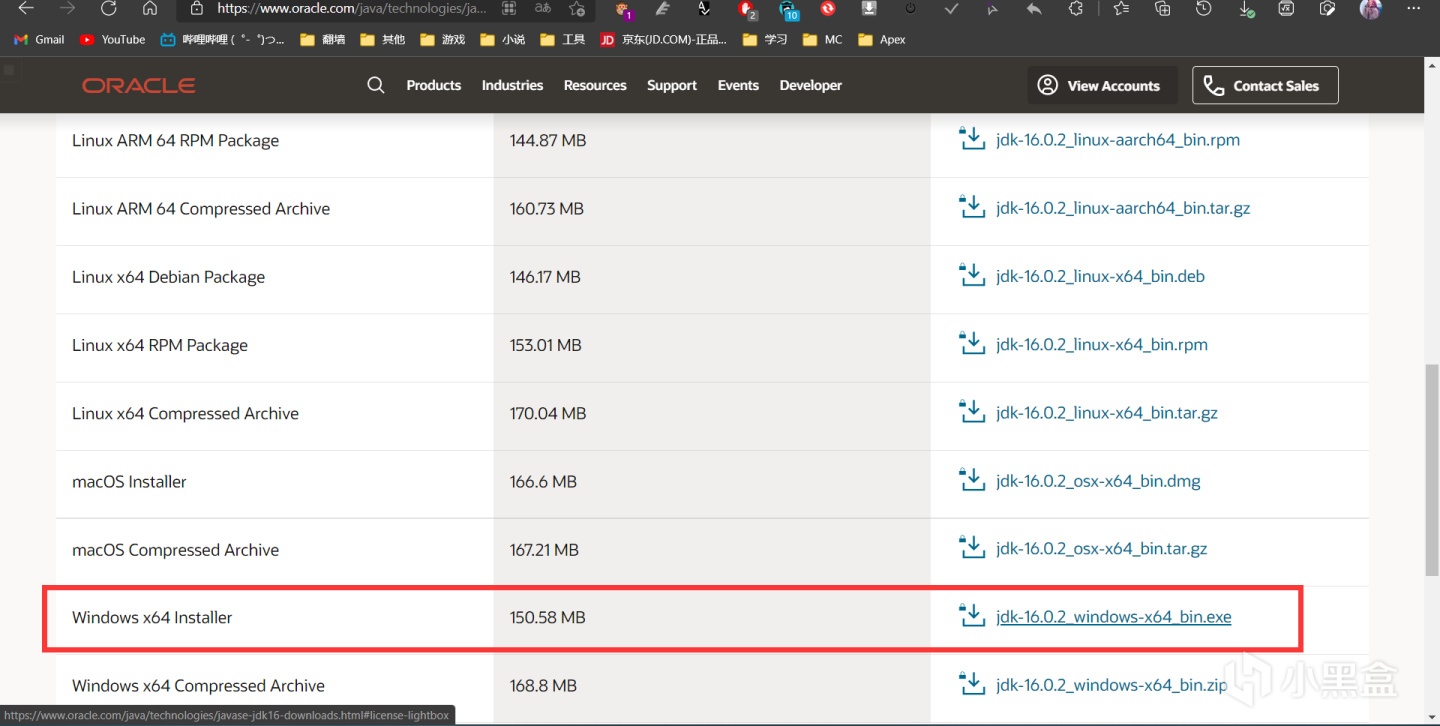Viewport: 1440px width, 726px height.
Task: Open the read-aloud/translate icon in address bar
Action: (x=543, y=8)
